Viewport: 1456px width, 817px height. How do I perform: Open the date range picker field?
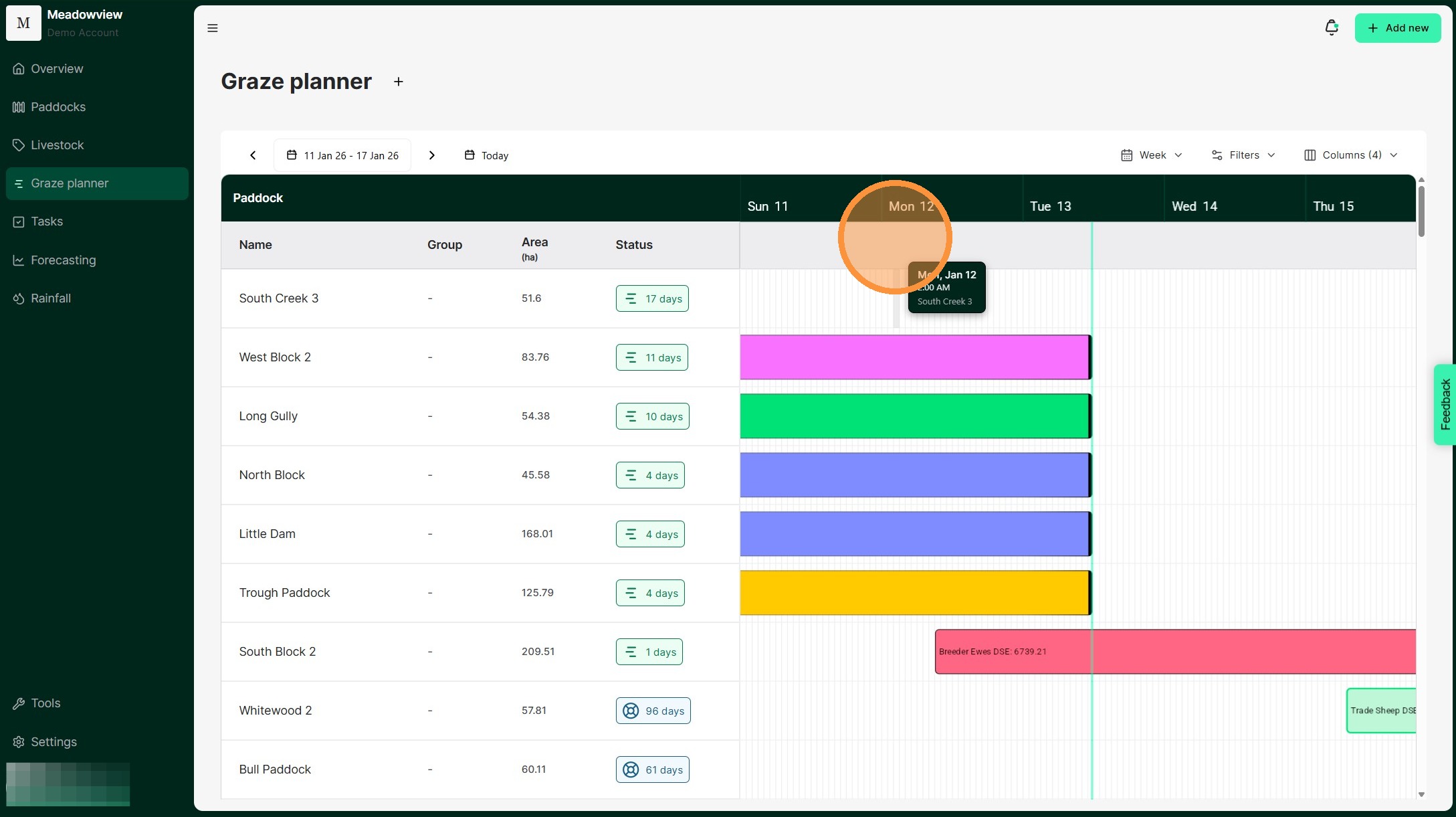coord(342,155)
